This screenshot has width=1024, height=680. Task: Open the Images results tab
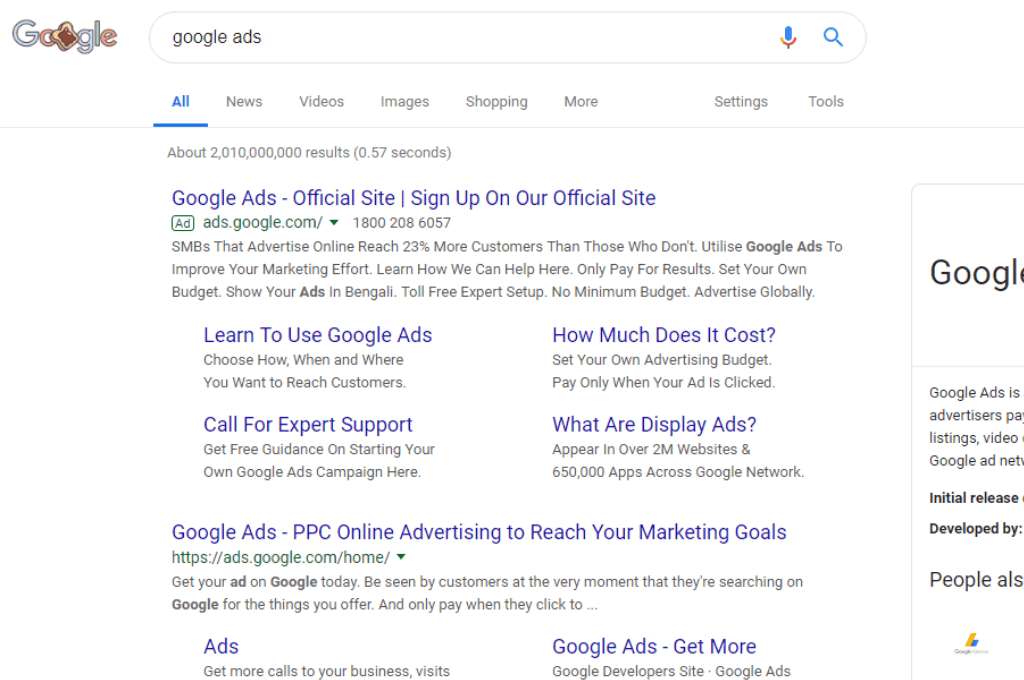point(405,102)
